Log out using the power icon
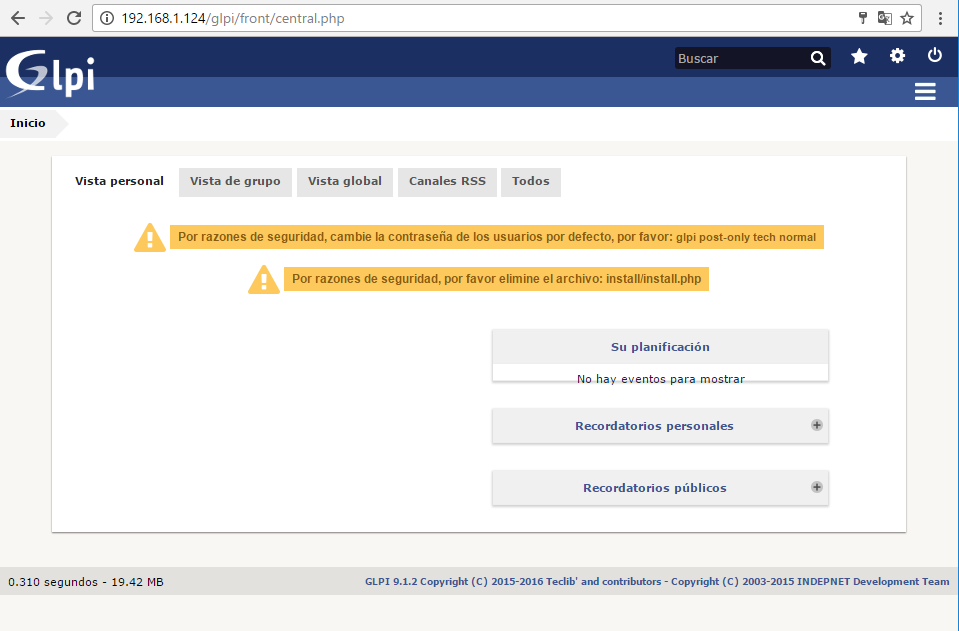 click(x=935, y=56)
